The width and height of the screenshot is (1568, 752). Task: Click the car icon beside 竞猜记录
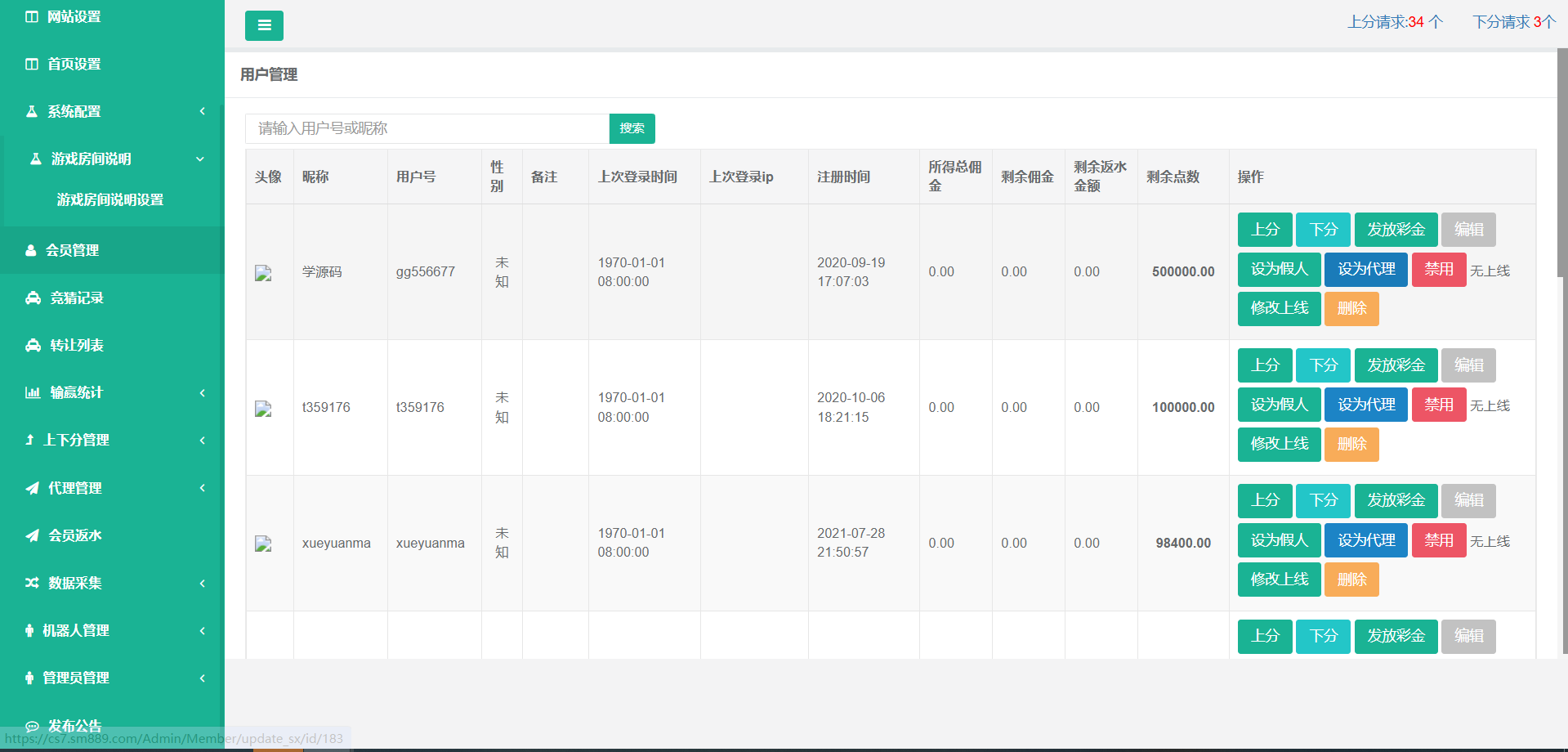[33, 298]
